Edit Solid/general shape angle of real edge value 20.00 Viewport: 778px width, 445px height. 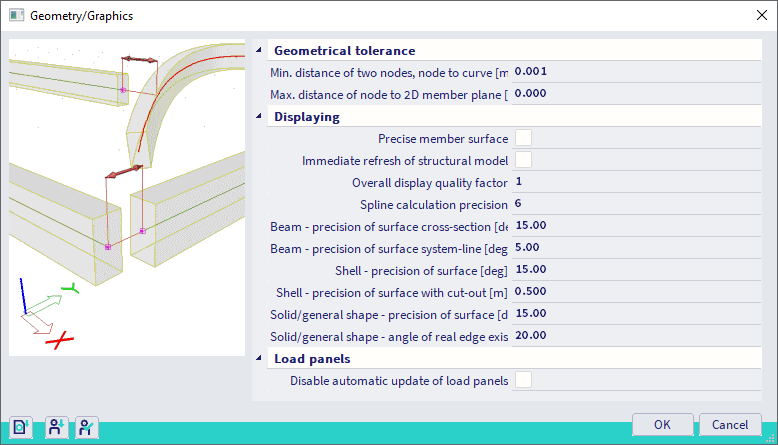pyautogui.click(x=636, y=336)
